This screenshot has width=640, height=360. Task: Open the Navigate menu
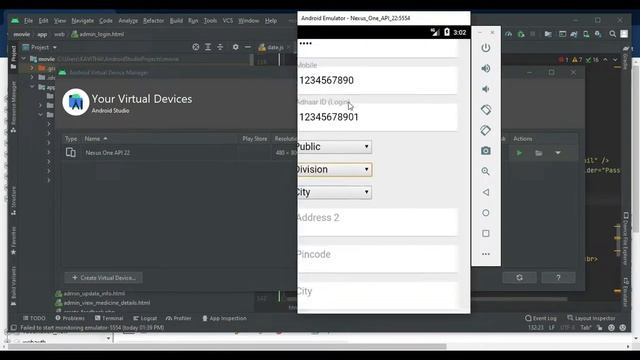(82, 20)
